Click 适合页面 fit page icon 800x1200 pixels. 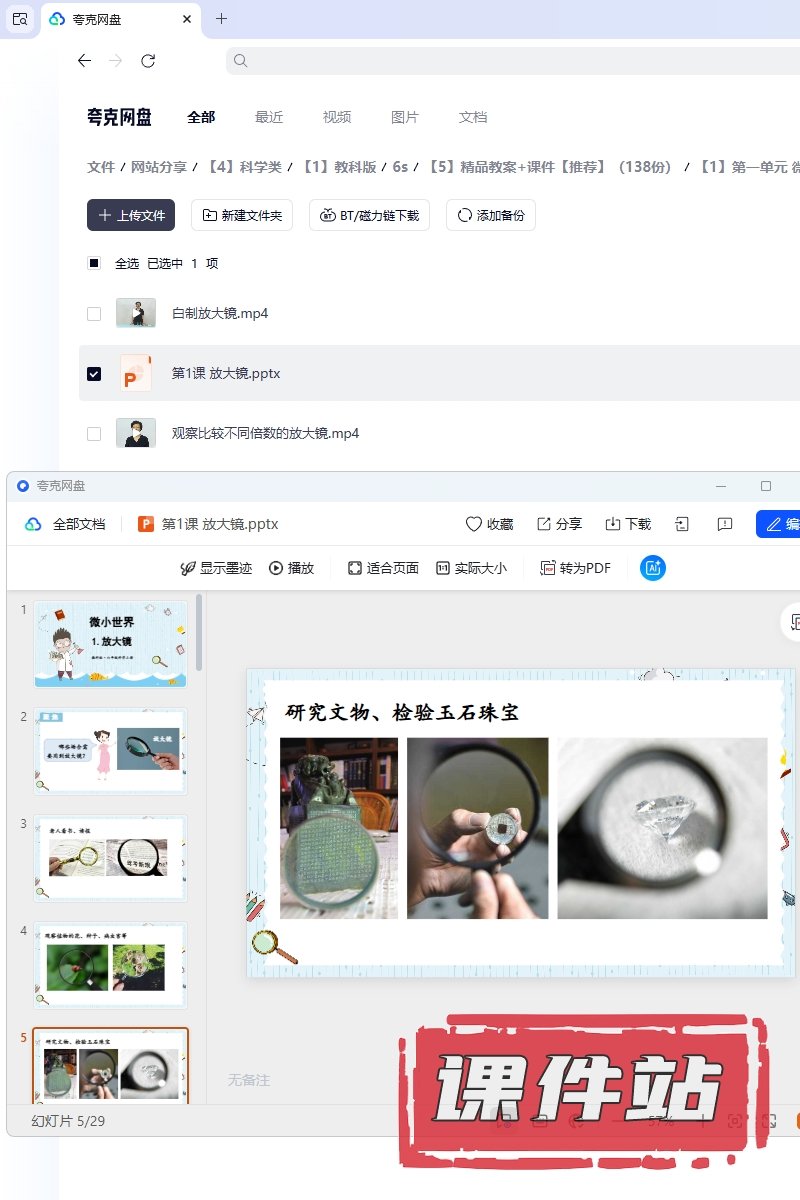coord(354,568)
